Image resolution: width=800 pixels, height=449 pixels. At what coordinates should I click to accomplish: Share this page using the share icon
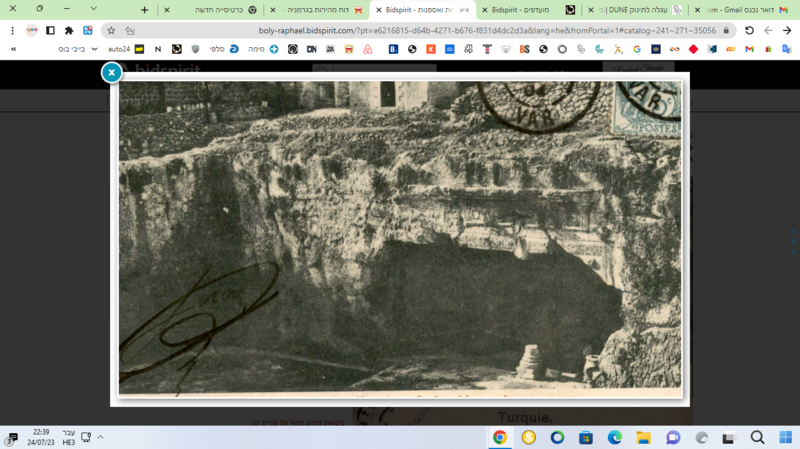130,31
